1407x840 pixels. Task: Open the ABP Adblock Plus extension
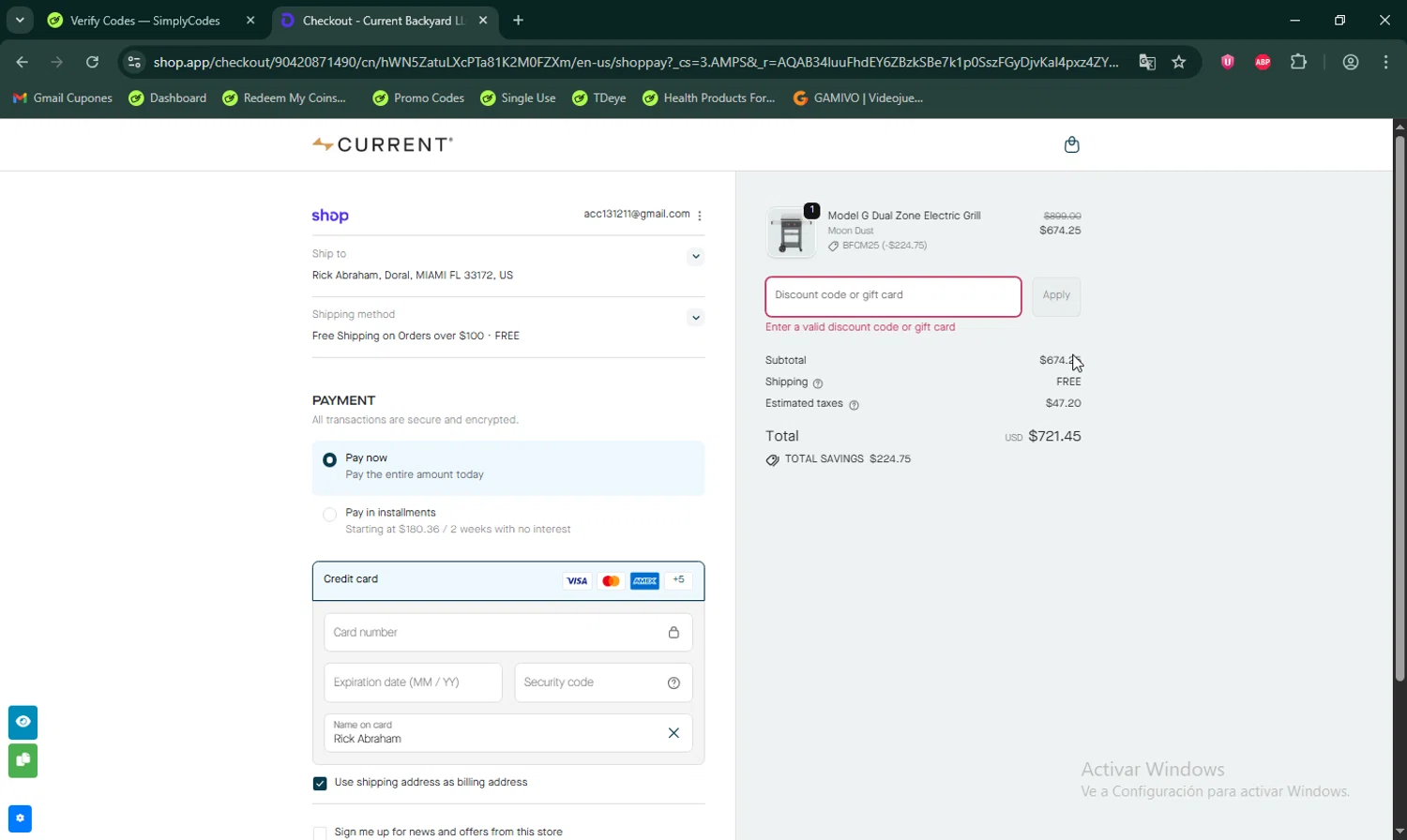(1263, 62)
